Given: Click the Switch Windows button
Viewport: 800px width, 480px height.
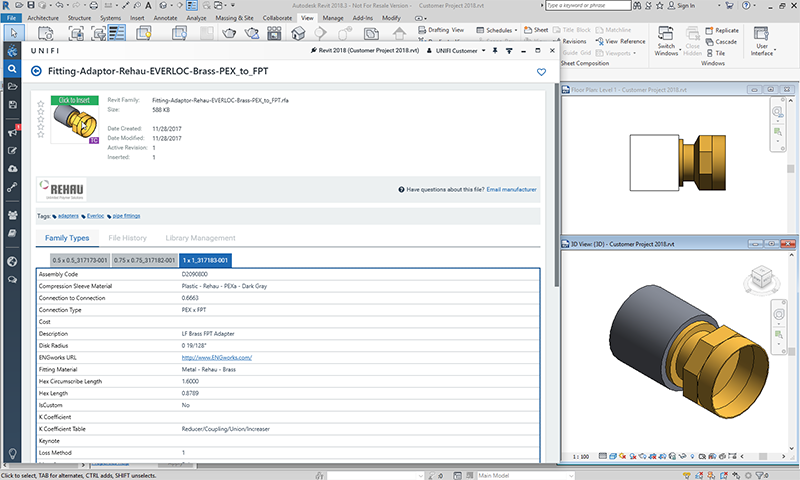Looking at the screenshot, I should [666, 41].
